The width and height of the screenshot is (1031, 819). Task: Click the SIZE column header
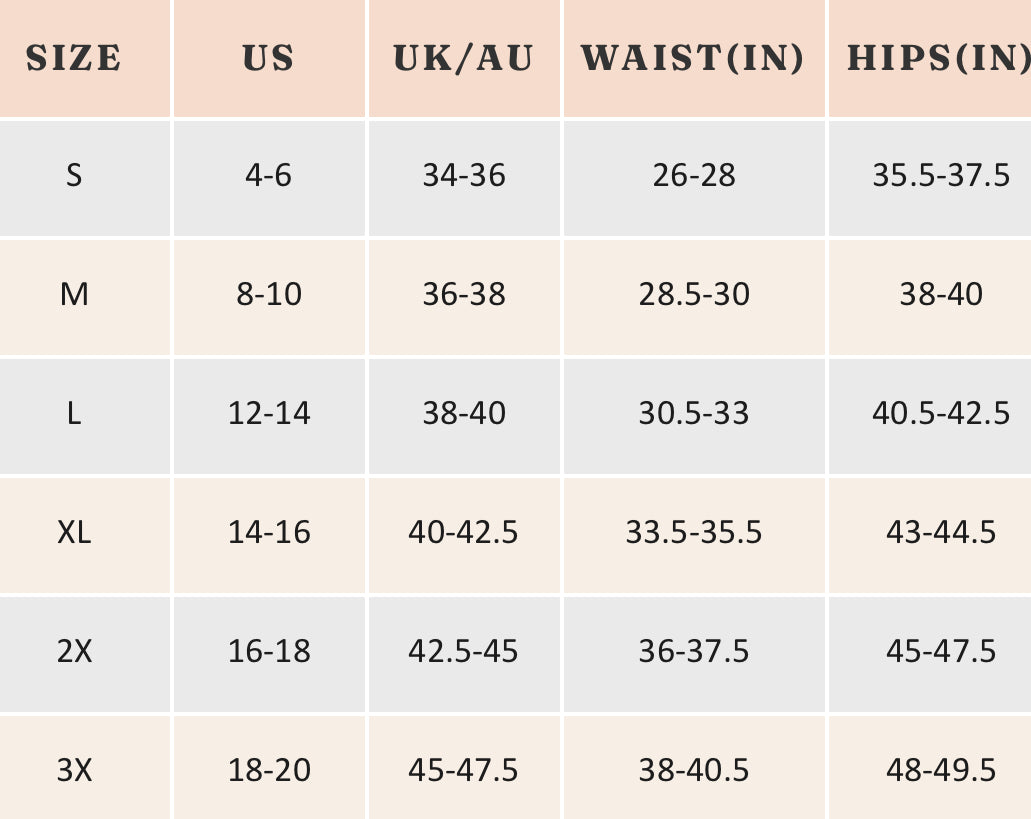pyautogui.click(x=74, y=58)
